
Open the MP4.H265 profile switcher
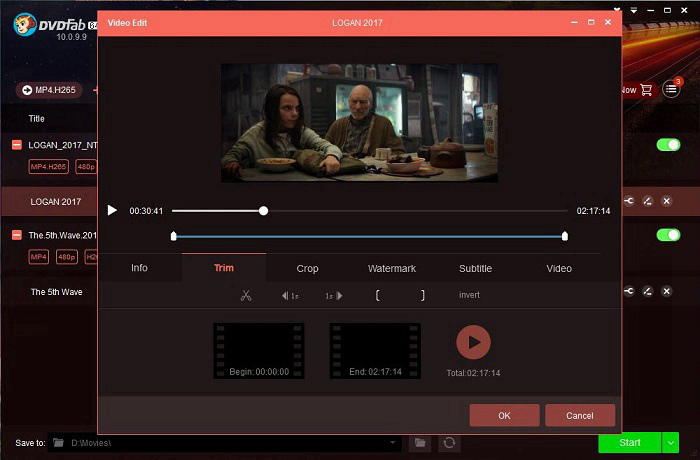49,90
